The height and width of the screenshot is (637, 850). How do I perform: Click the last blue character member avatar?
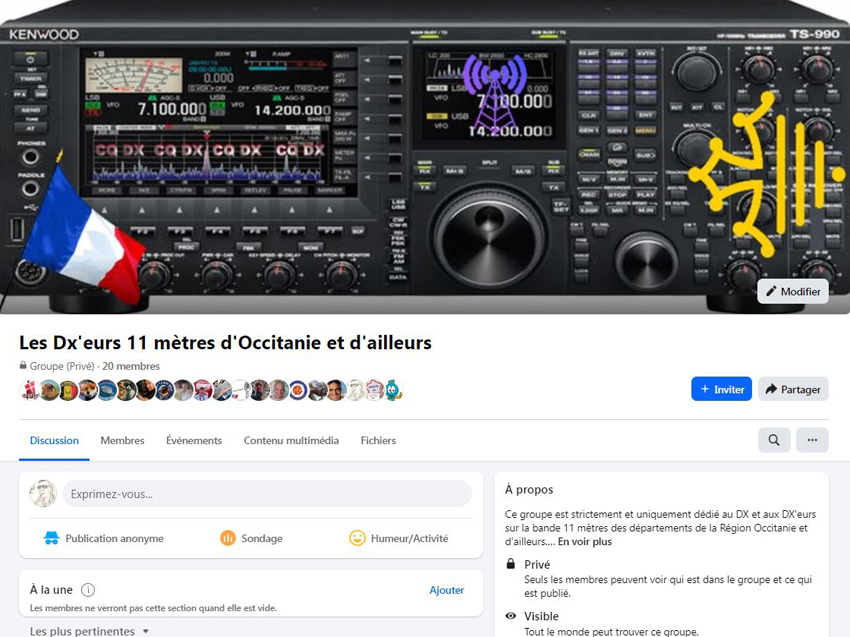pyautogui.click(x=394, y=390)
